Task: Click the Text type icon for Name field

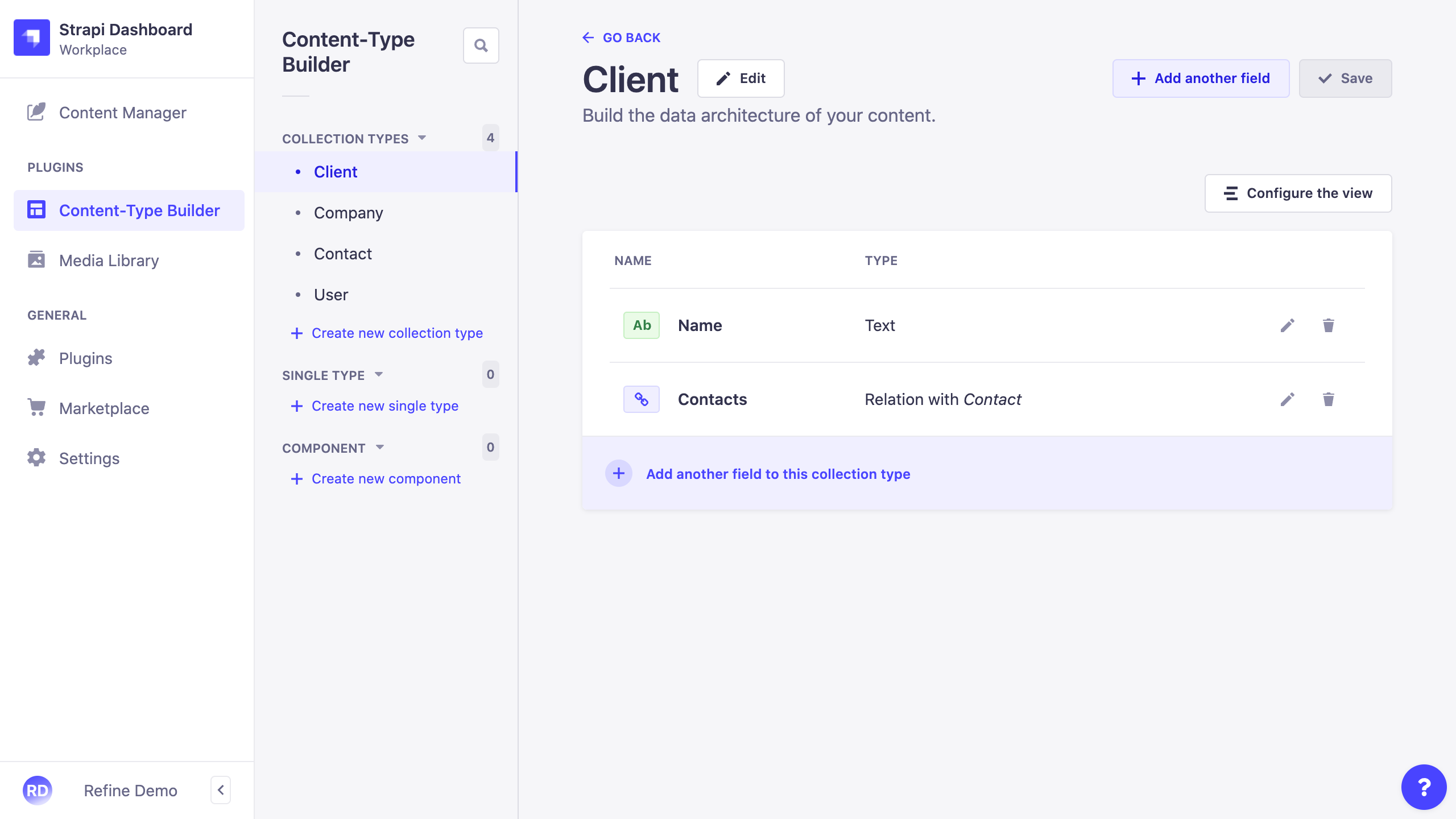Action: [641, 325]
